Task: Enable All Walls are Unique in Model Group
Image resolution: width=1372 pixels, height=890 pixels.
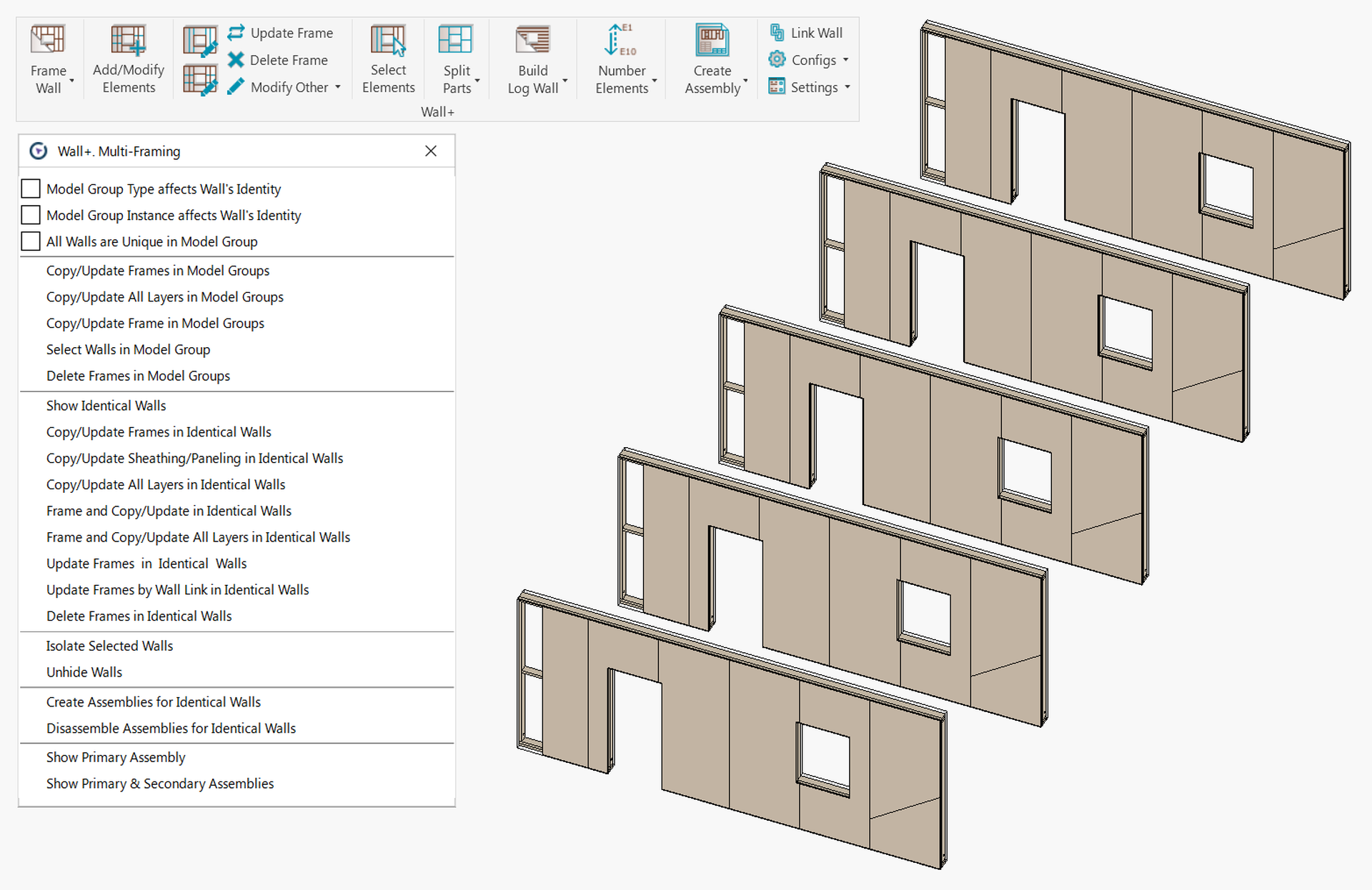Action: tap(30, 241)
